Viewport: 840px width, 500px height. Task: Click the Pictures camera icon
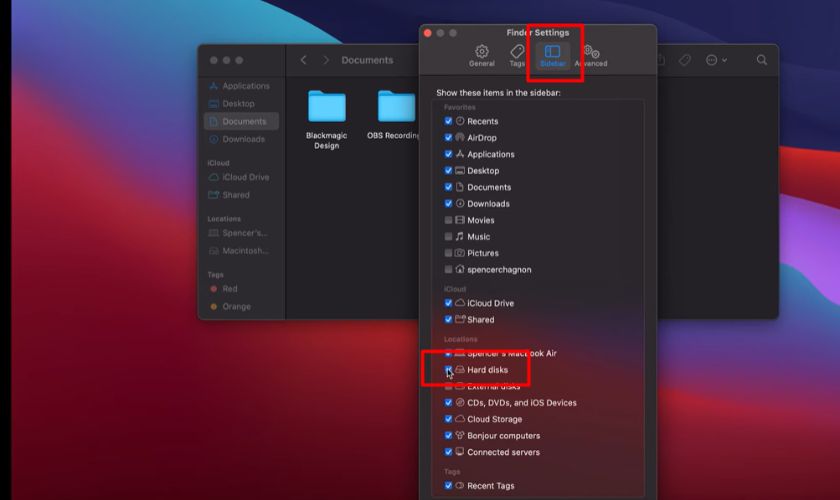[460, 253]
